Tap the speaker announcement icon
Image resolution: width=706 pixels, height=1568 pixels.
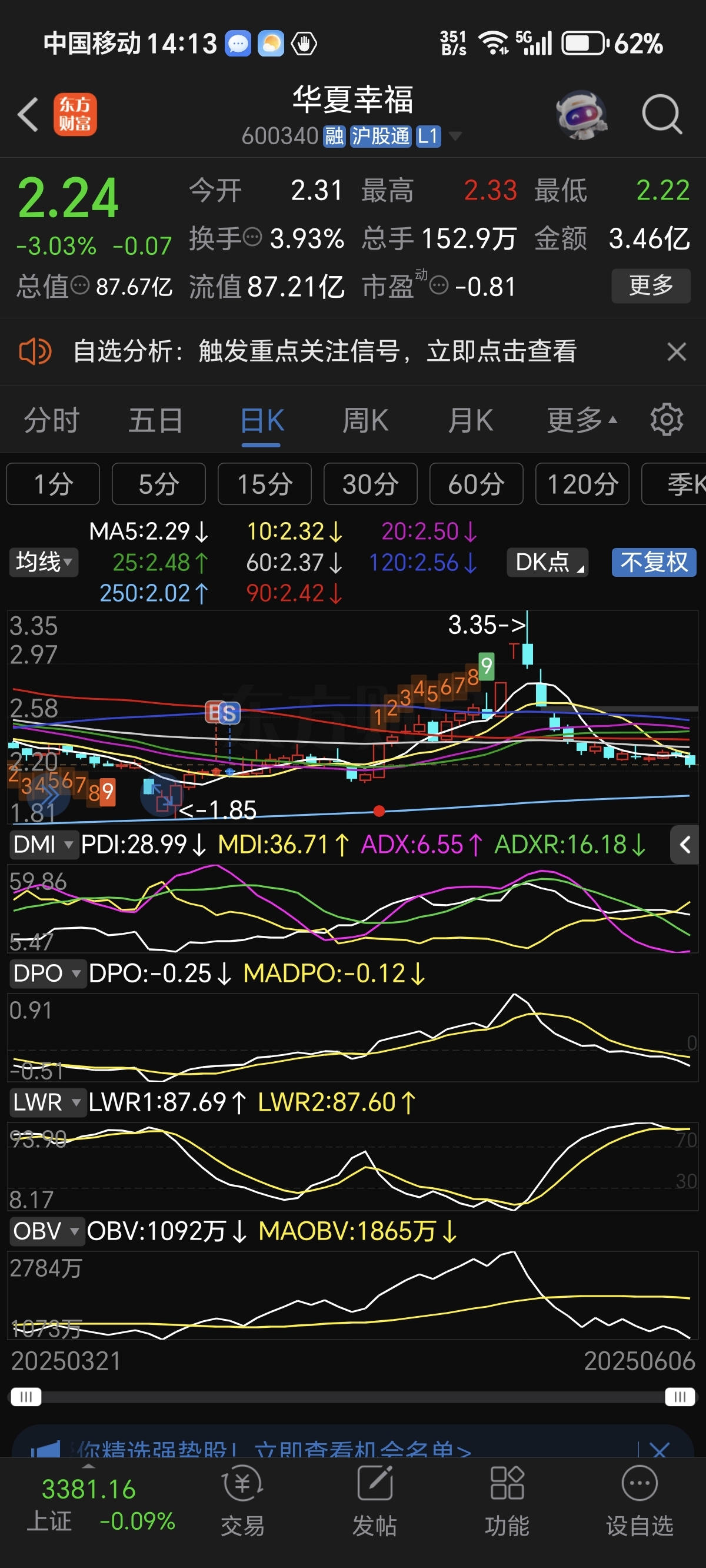tap(35, 351)
